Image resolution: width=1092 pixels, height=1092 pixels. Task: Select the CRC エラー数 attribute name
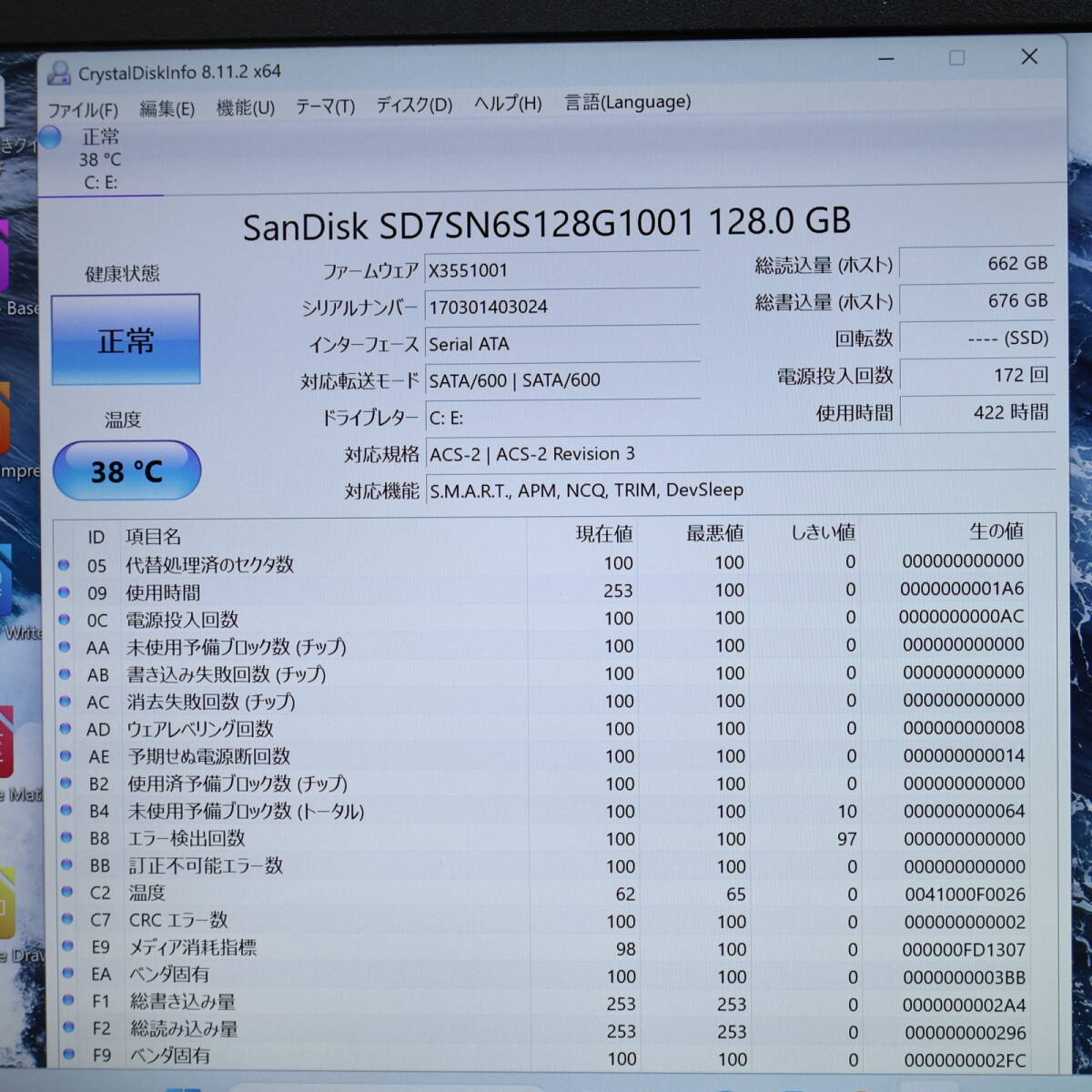pos(178,920)
